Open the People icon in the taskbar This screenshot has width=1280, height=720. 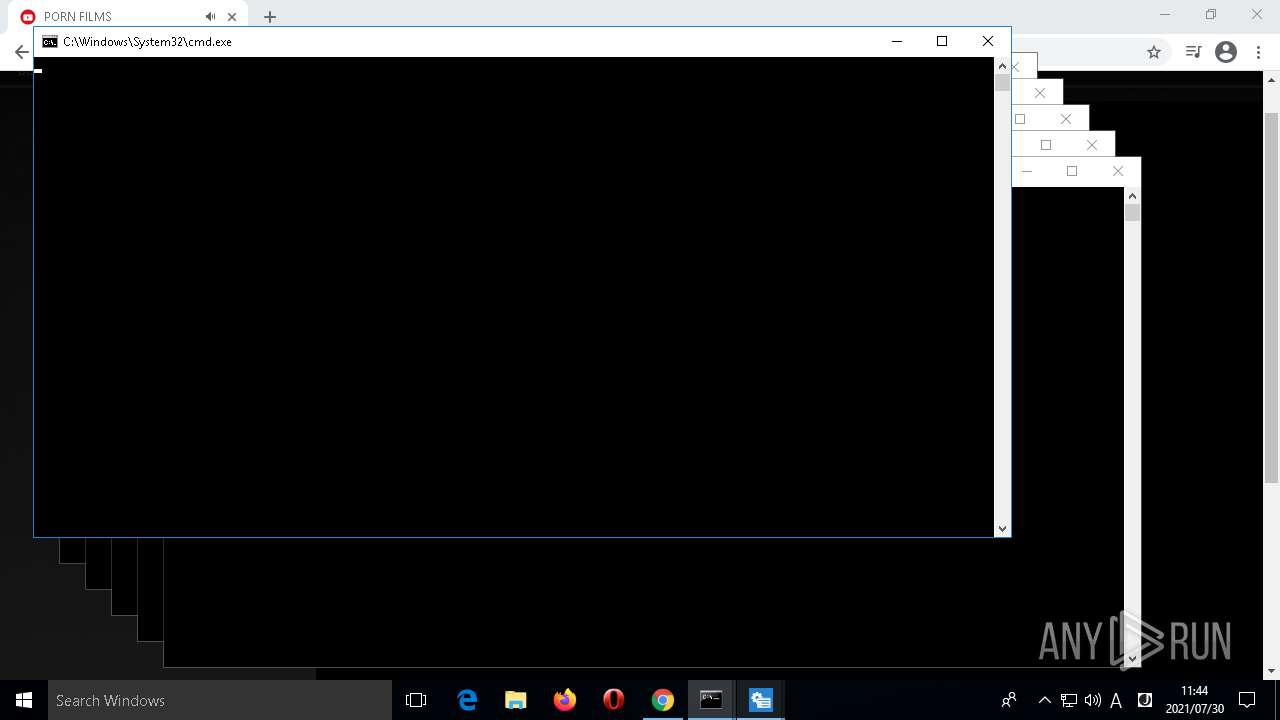click(x=1009, y=700)
